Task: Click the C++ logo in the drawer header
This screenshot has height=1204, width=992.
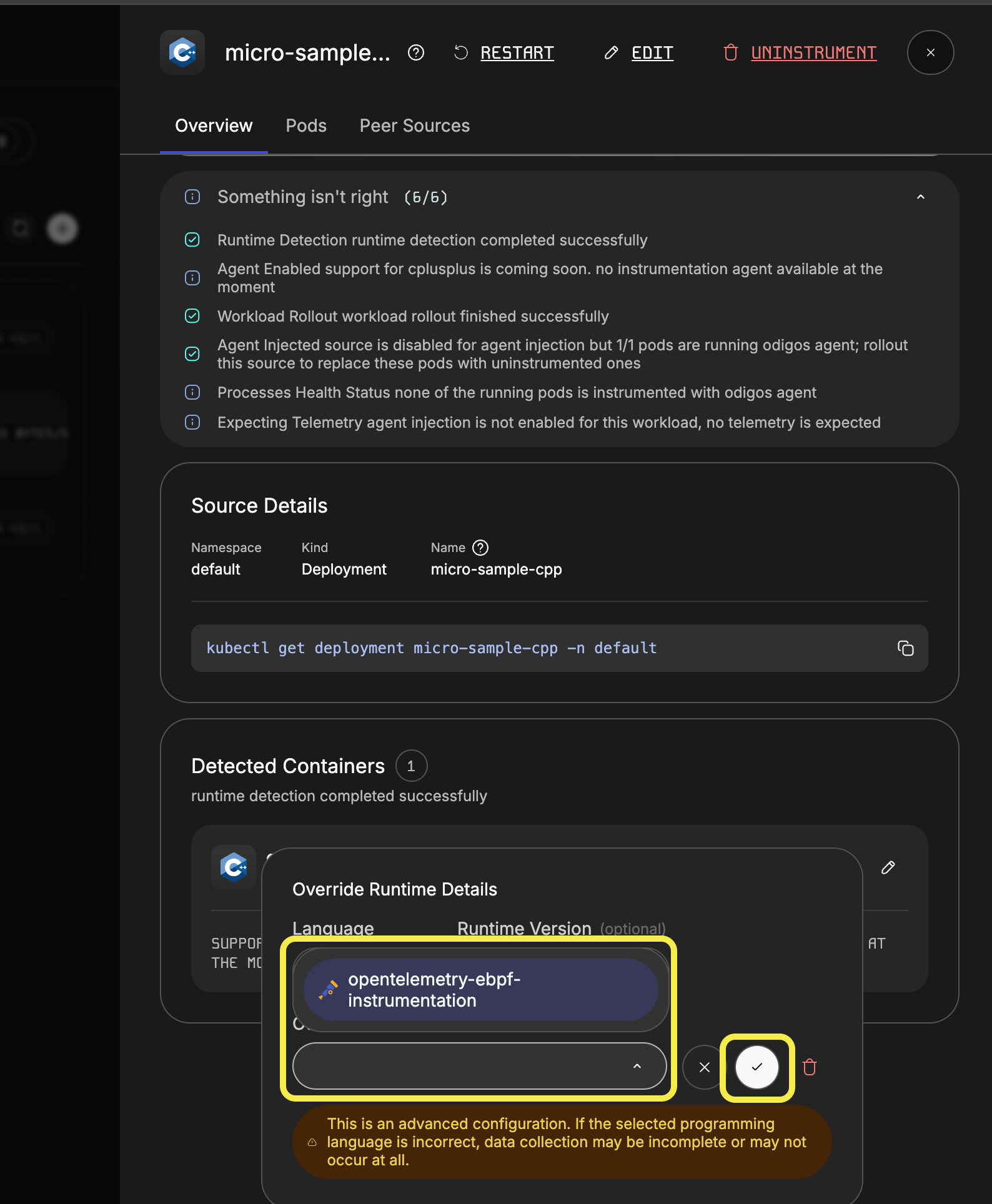Action: coord(182,52)
